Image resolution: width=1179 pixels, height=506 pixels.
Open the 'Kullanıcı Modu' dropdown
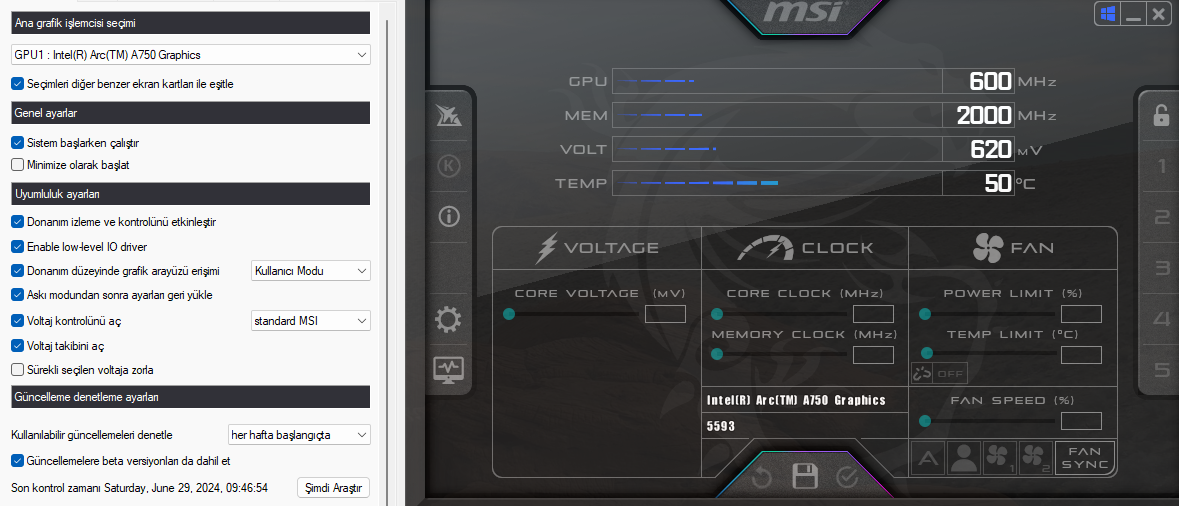pos(311,271)
